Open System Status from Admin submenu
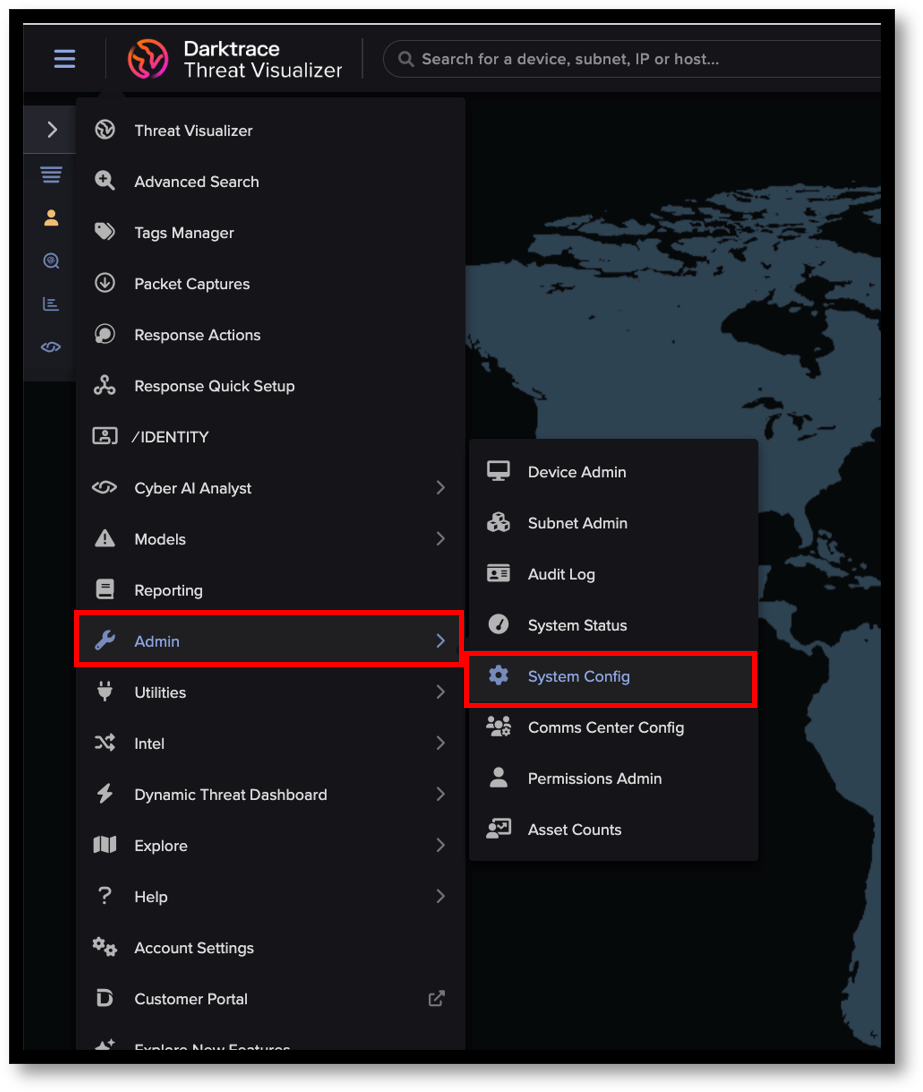Screen dimensions: 923x1092 coord(613,625)
